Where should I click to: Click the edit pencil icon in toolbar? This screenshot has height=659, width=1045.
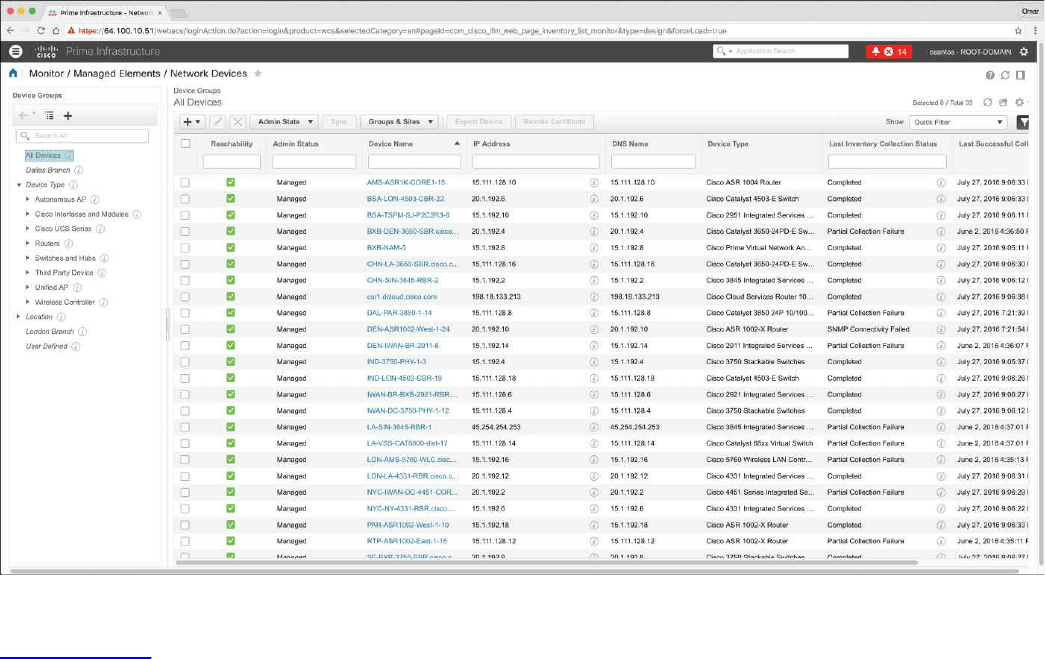[x=217, y=122]
